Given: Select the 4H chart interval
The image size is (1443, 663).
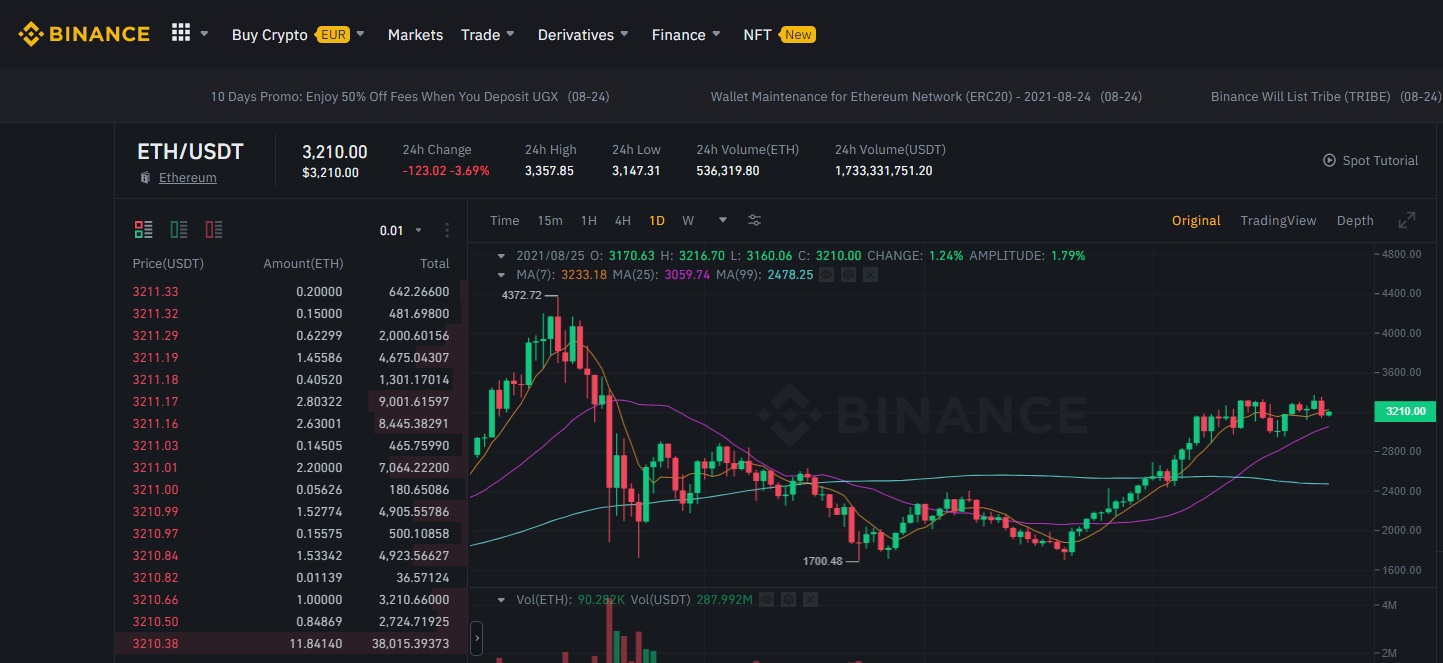Looking at the screenshot, I should click(623, 220).
